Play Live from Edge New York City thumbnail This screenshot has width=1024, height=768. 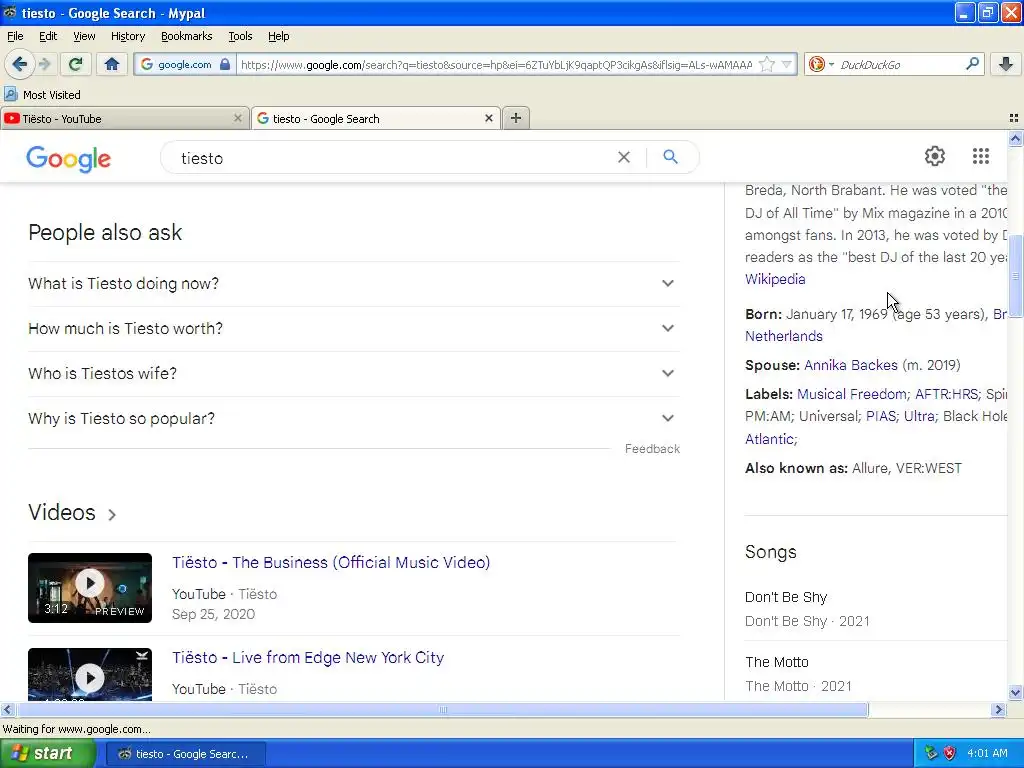tap(90, 674)
